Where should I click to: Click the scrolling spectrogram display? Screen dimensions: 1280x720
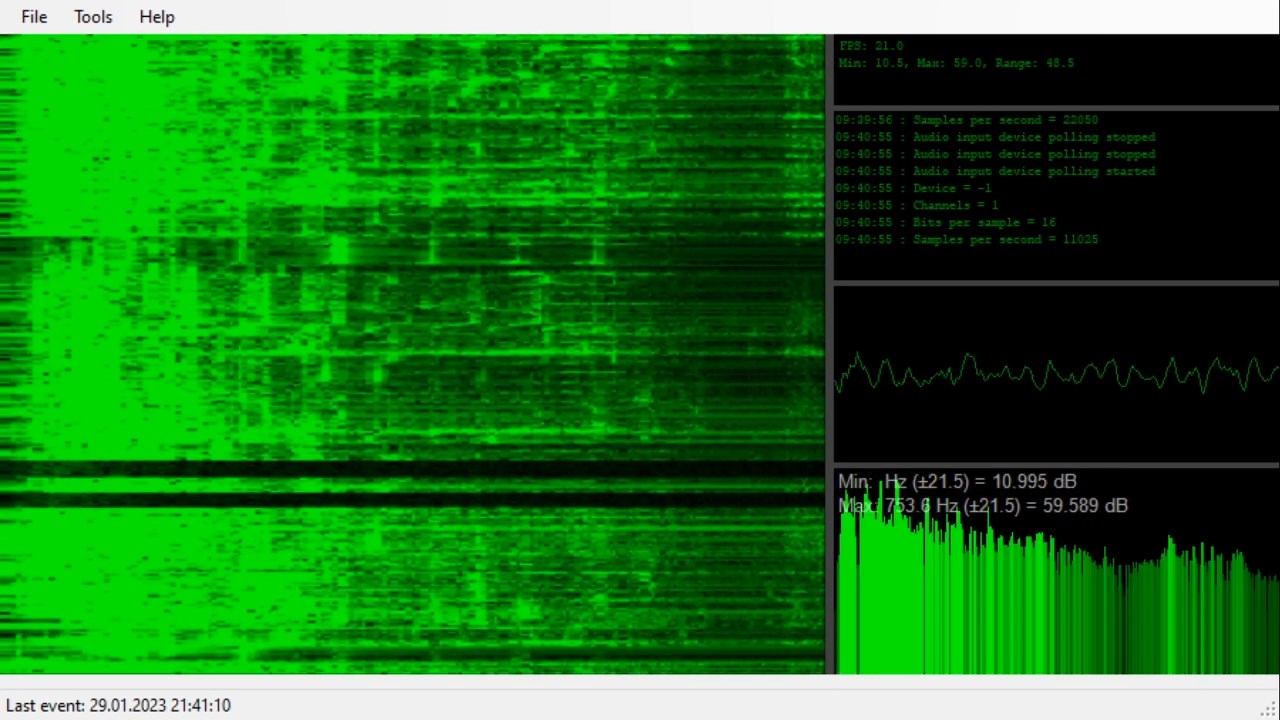[x=412, y=354]
